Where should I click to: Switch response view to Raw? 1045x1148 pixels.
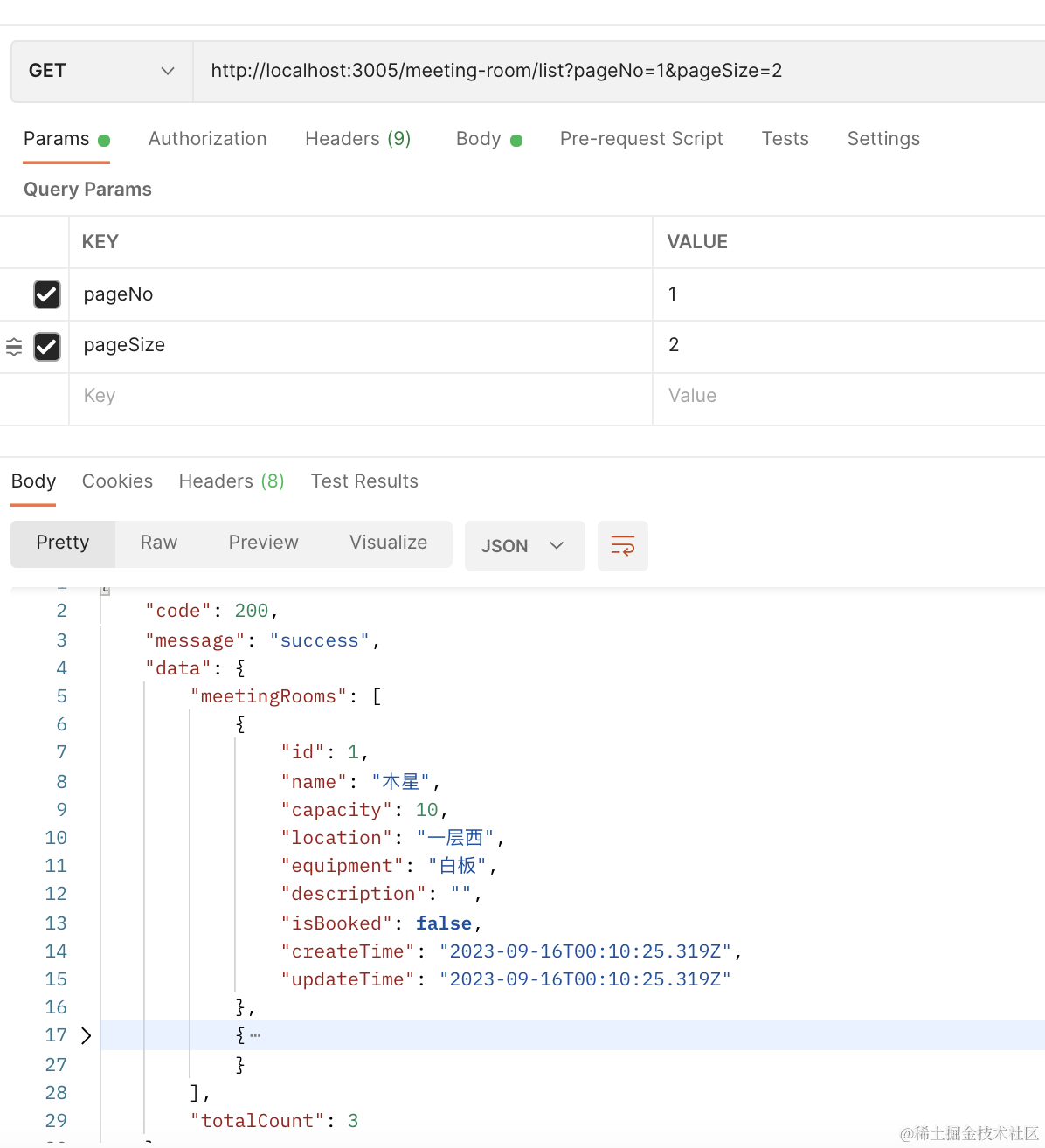158,543
